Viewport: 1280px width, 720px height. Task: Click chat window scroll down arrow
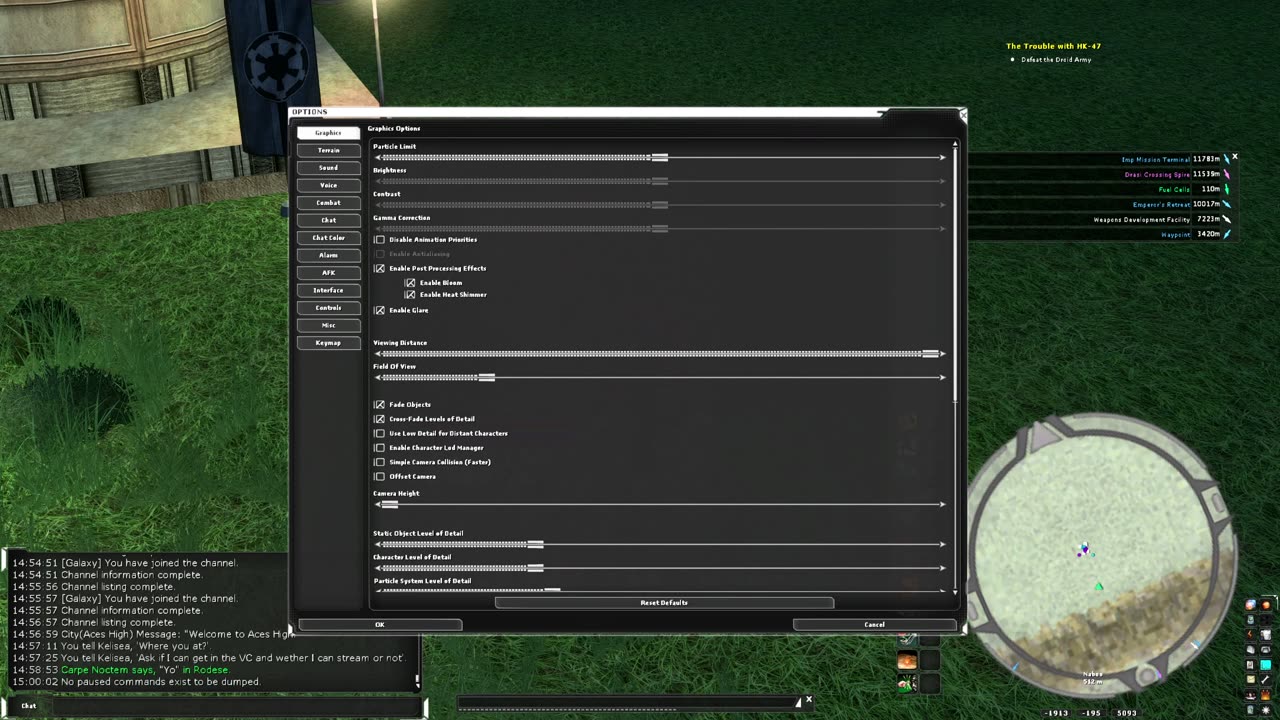point(418,685)
